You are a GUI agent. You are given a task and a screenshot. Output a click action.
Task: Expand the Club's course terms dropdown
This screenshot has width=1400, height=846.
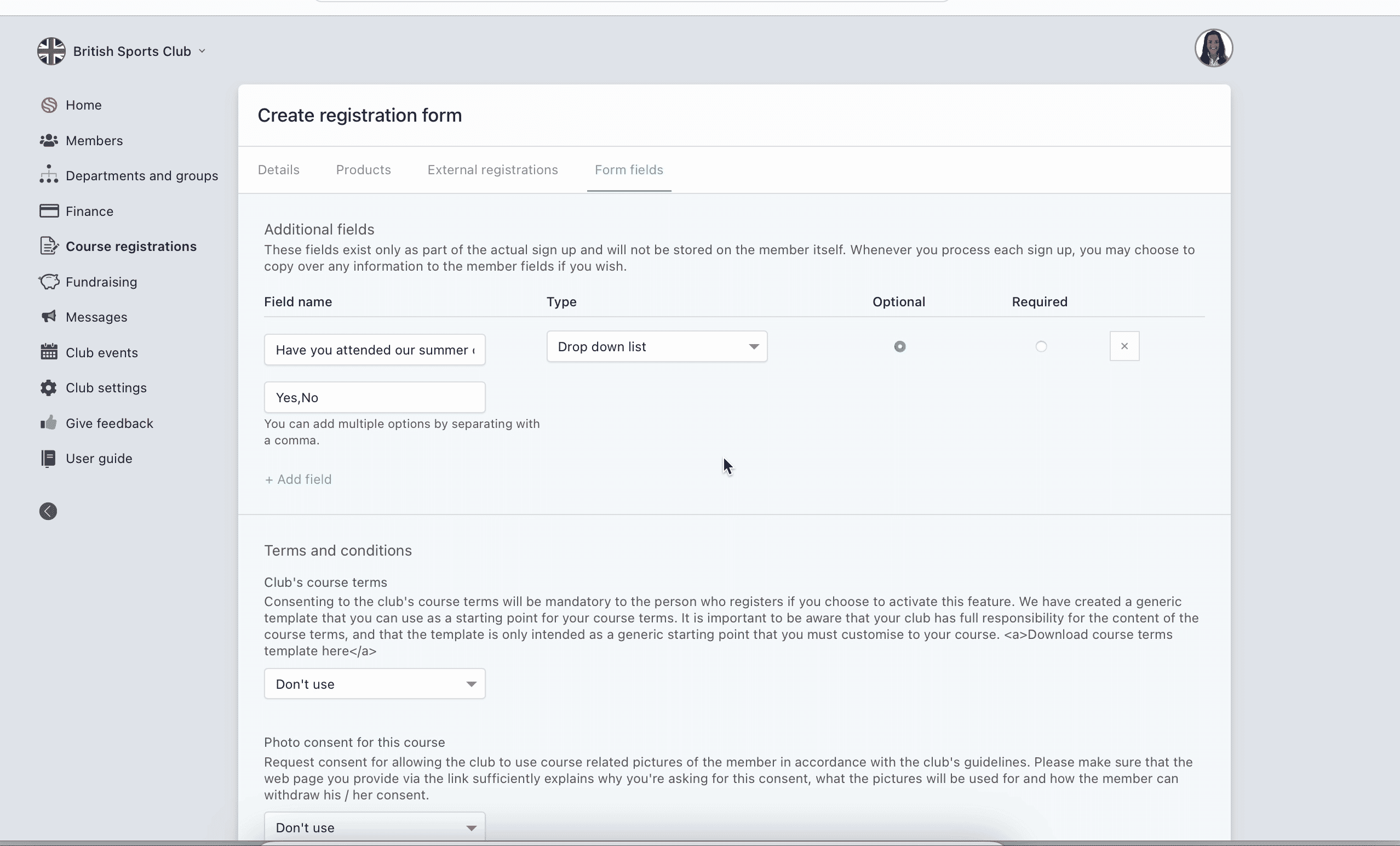coord(375,684)
